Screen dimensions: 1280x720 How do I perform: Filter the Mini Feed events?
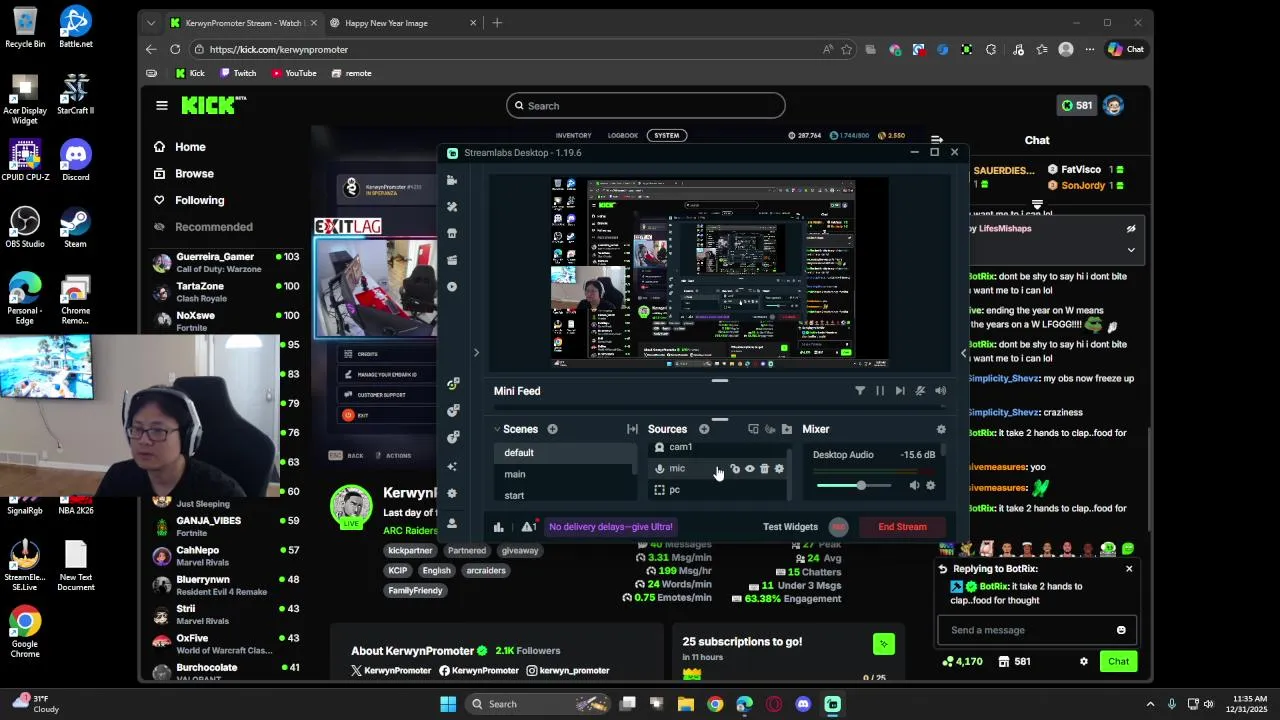860,391
